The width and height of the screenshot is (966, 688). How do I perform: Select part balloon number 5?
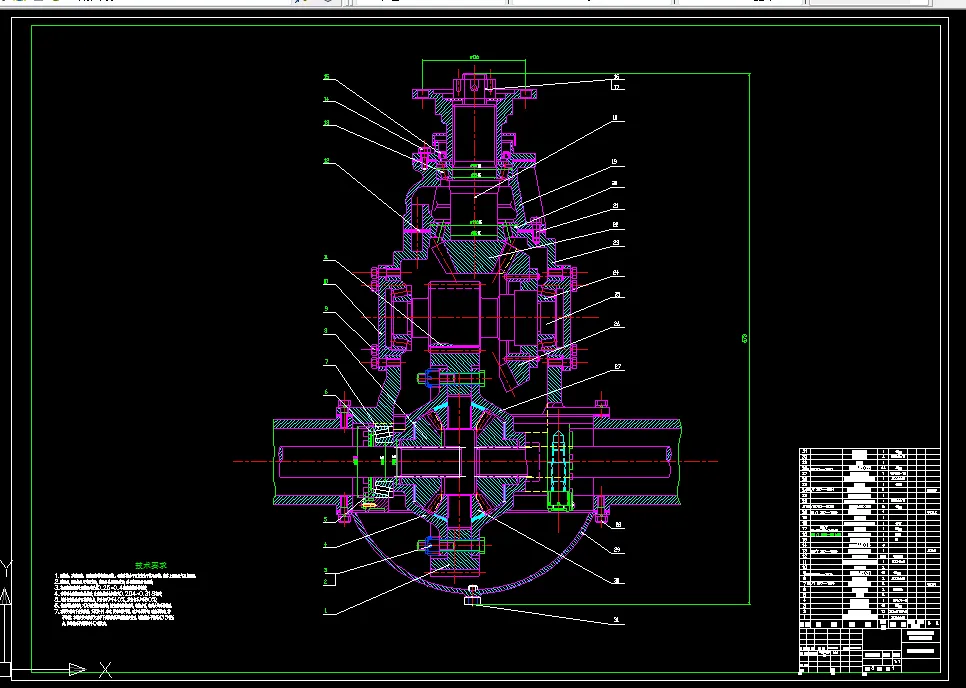(326, 520)
